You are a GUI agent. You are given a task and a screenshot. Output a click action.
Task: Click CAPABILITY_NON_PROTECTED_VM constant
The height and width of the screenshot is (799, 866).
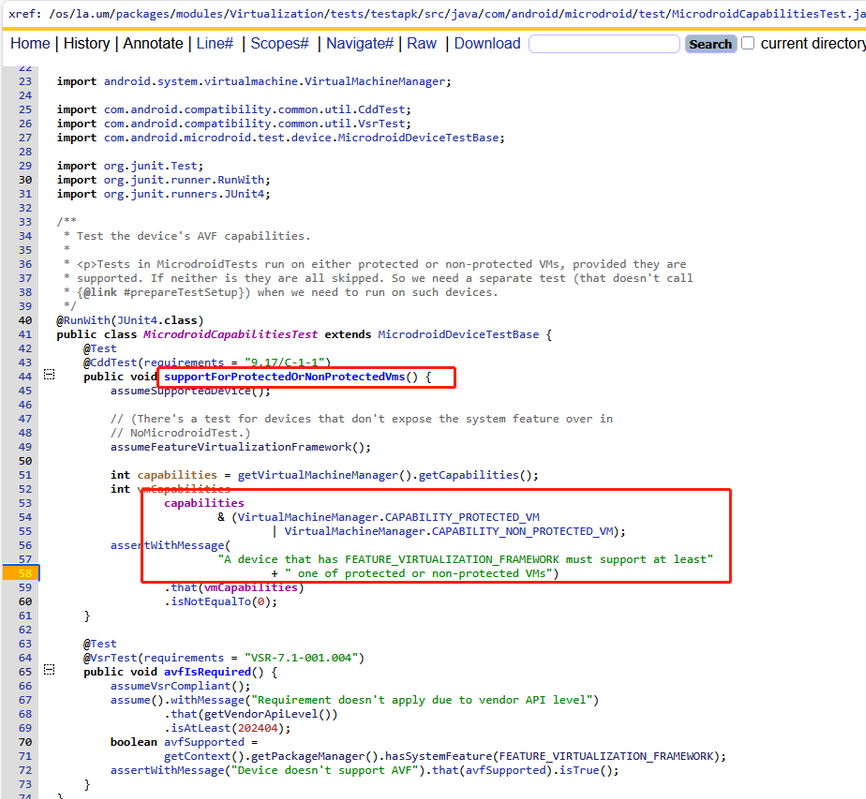pyautogui.click(x=522, y=532)
